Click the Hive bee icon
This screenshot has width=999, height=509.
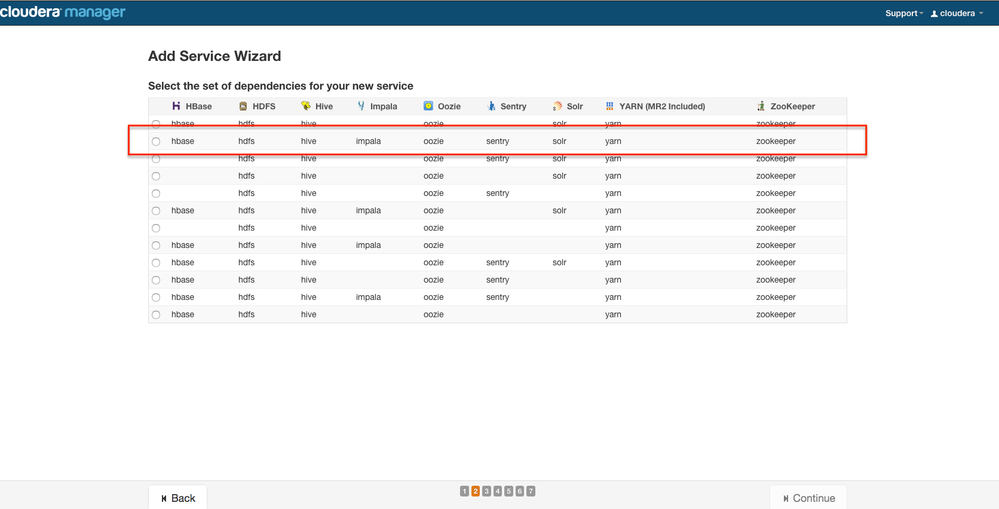[x=306, y=106]
